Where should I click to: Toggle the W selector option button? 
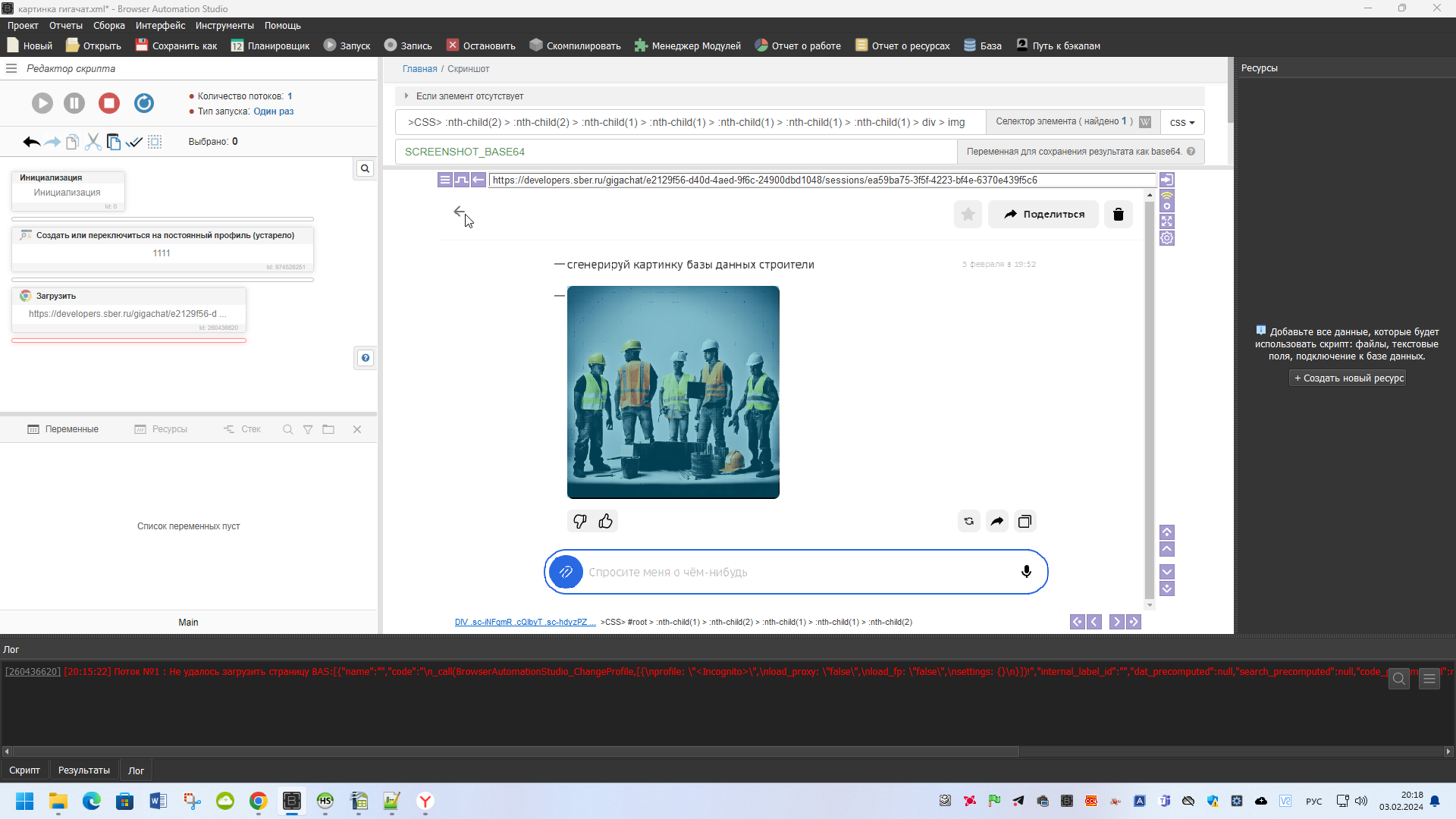pyautogui.click(x=1145, y=122)
